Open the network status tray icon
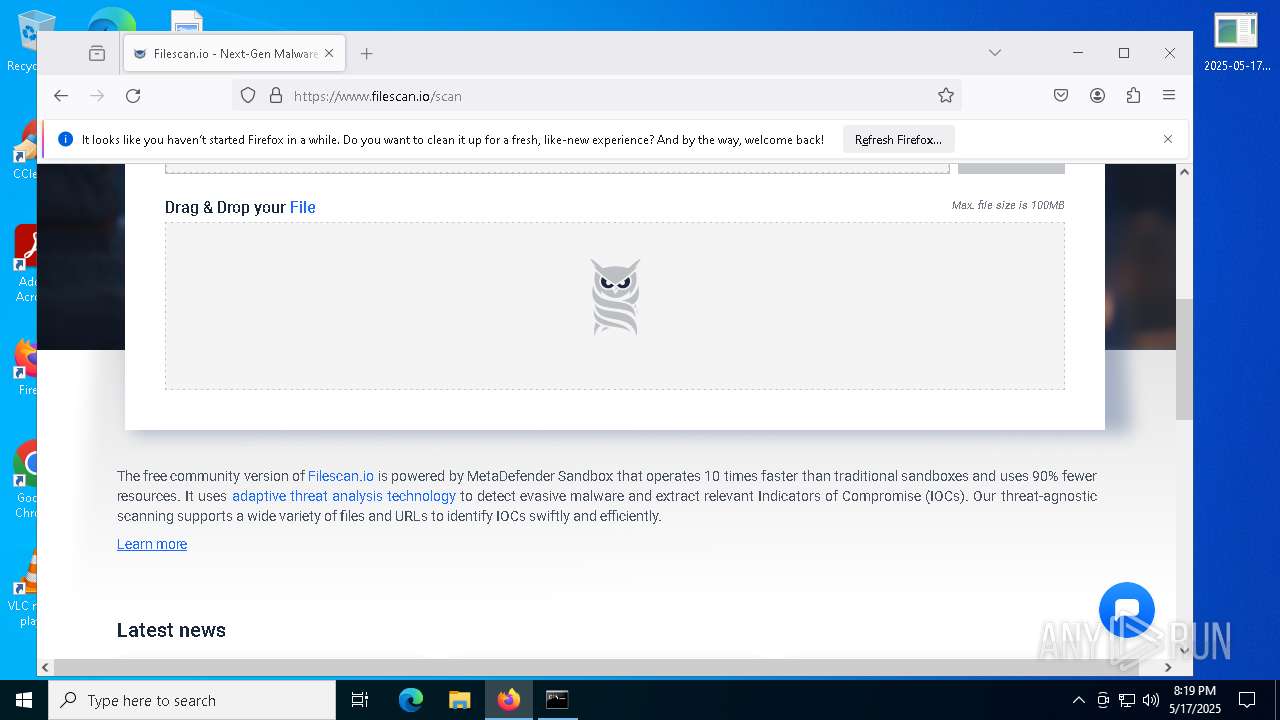Viewport: 1280px width, 720px height. click(x=1127, y=700)
